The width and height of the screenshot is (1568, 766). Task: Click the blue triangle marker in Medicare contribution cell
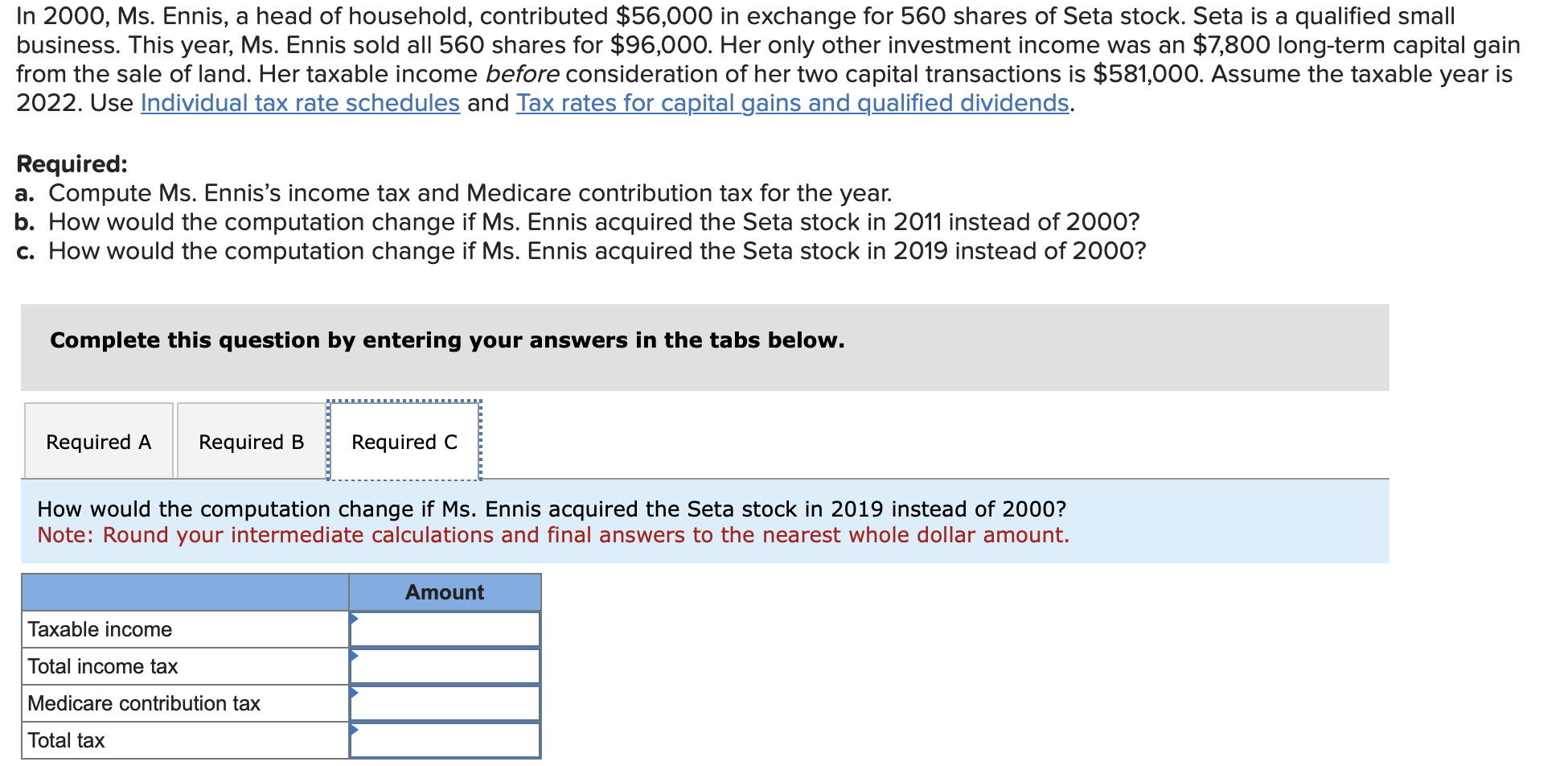pyautogui.click(x=354, y=692)
